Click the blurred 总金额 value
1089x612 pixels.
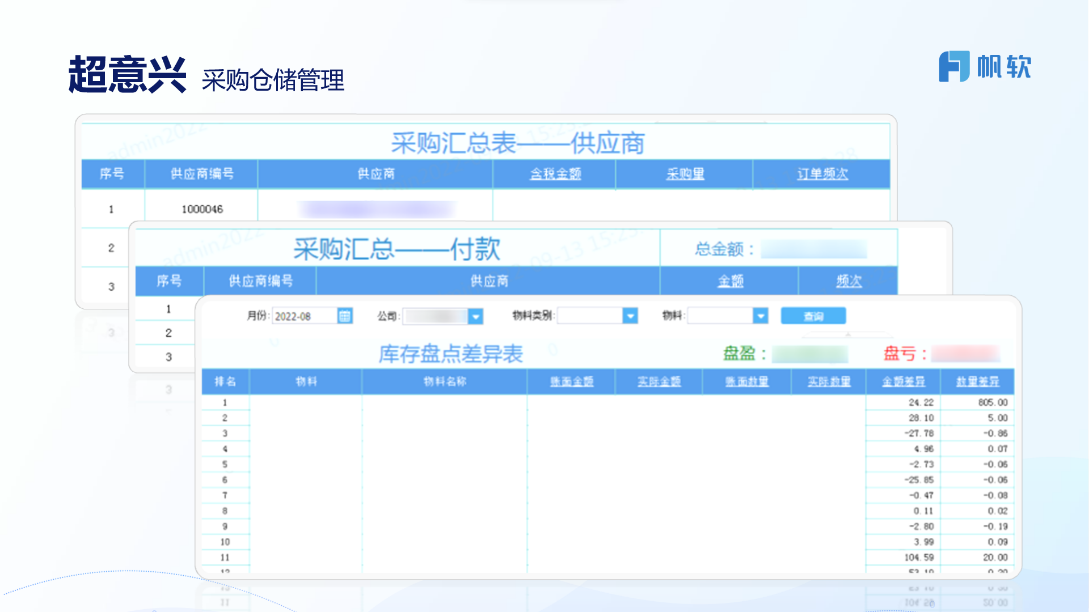click(x=814, y=249)
